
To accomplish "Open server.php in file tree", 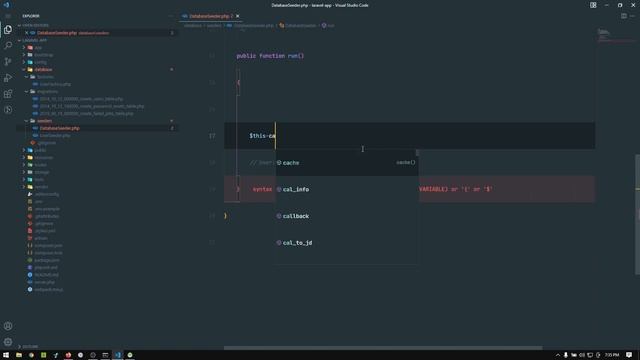I will point(44,282).
